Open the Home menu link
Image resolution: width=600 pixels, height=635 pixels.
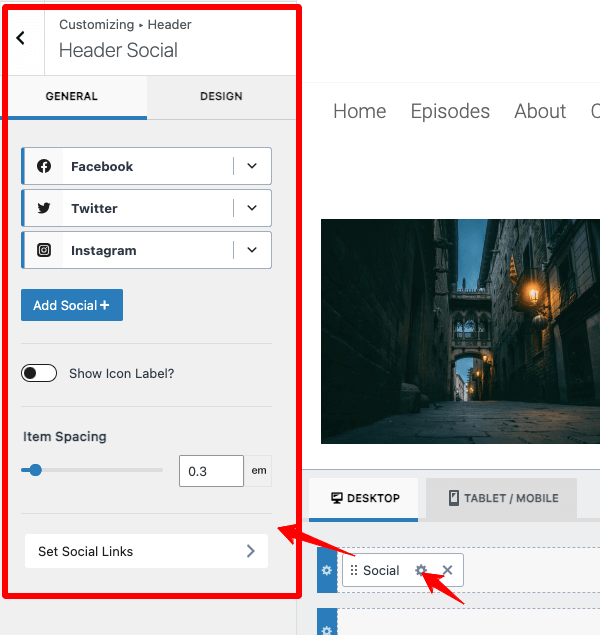[x=360, y=111]
